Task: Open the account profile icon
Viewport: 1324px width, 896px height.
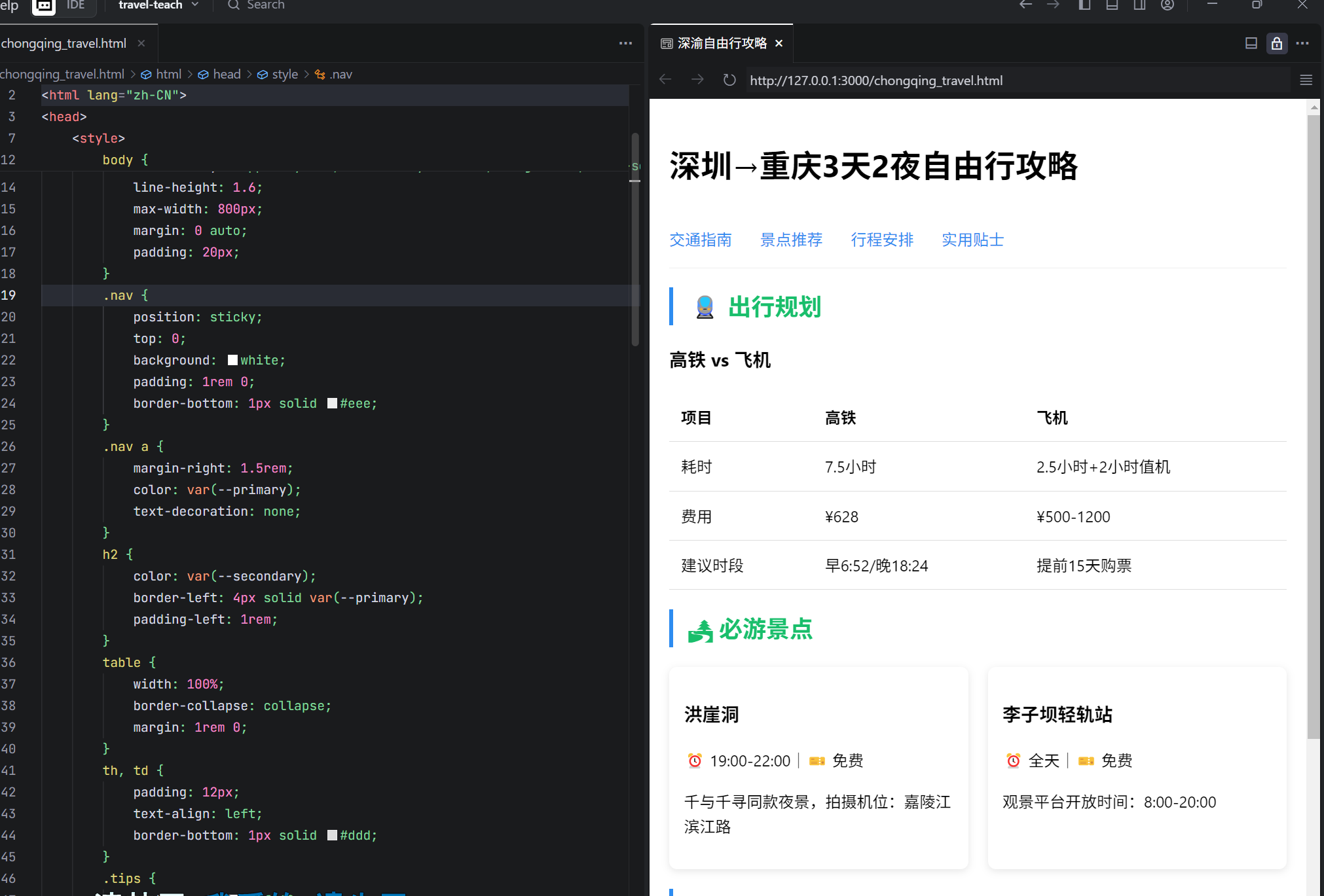Action: click(x=1168, y=5)
